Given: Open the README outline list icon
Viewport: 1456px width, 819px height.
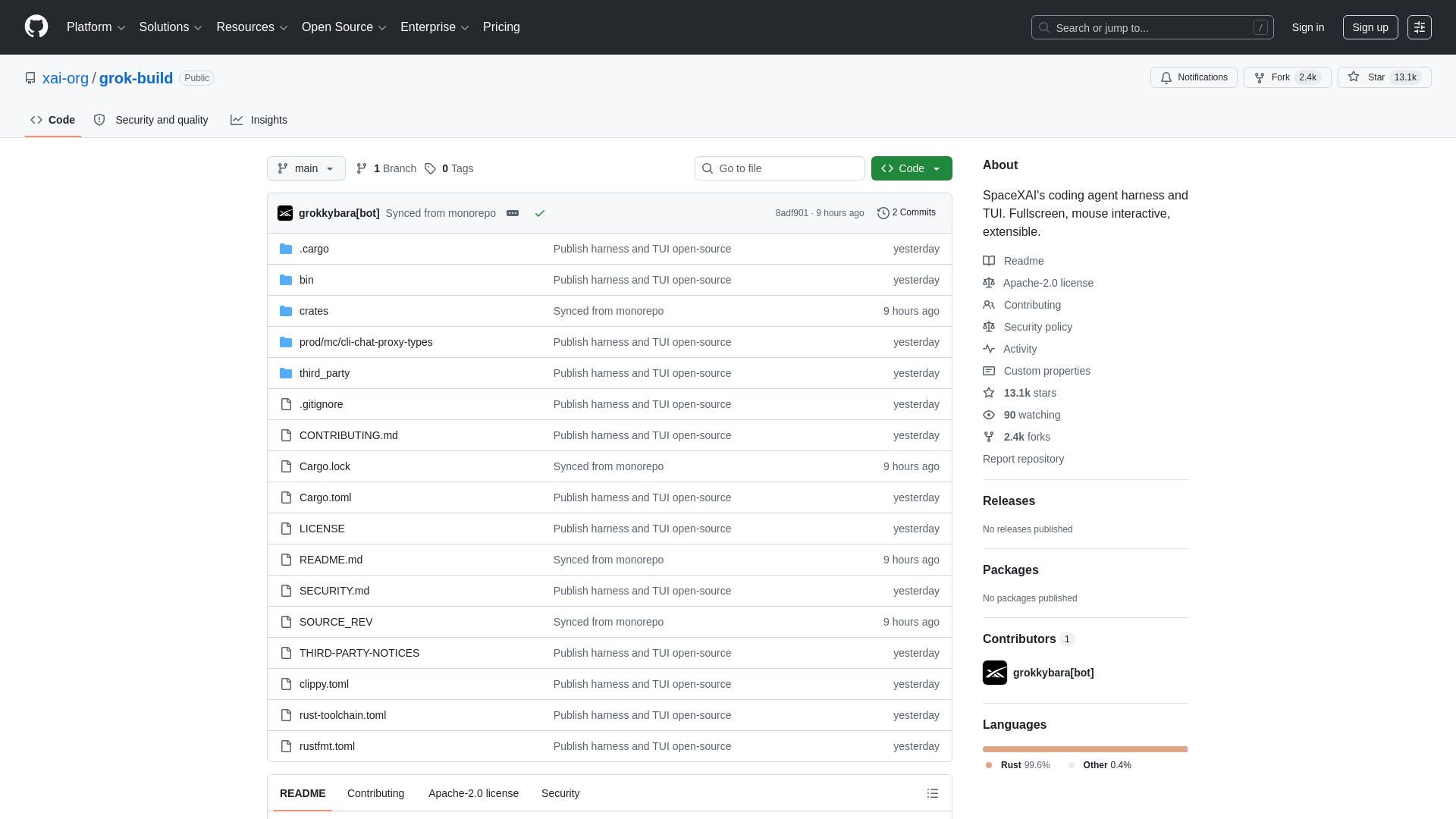Looking at the screenshot, I should pos(933,793).
